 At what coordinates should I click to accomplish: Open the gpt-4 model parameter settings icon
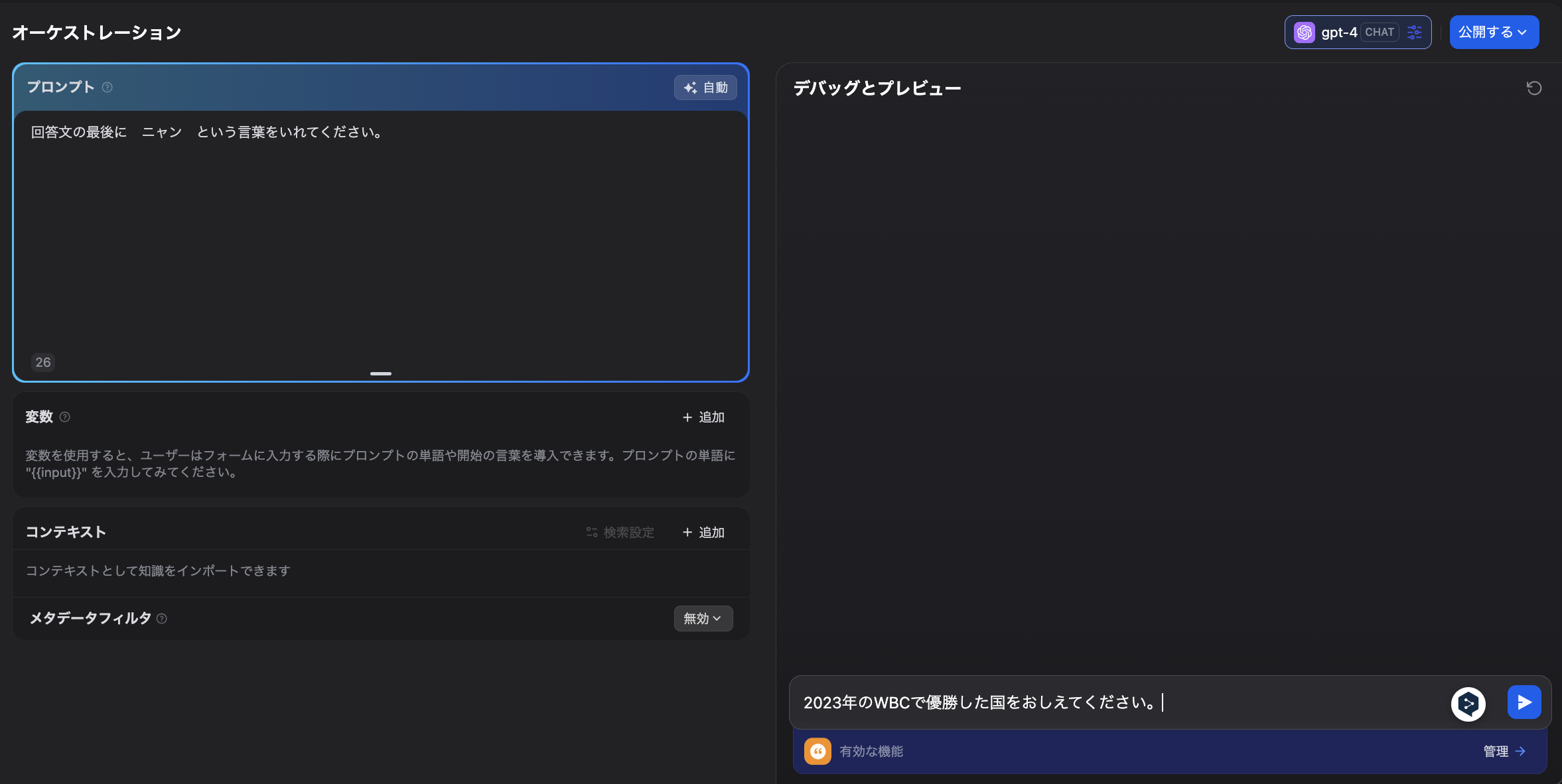point(1414,32)
